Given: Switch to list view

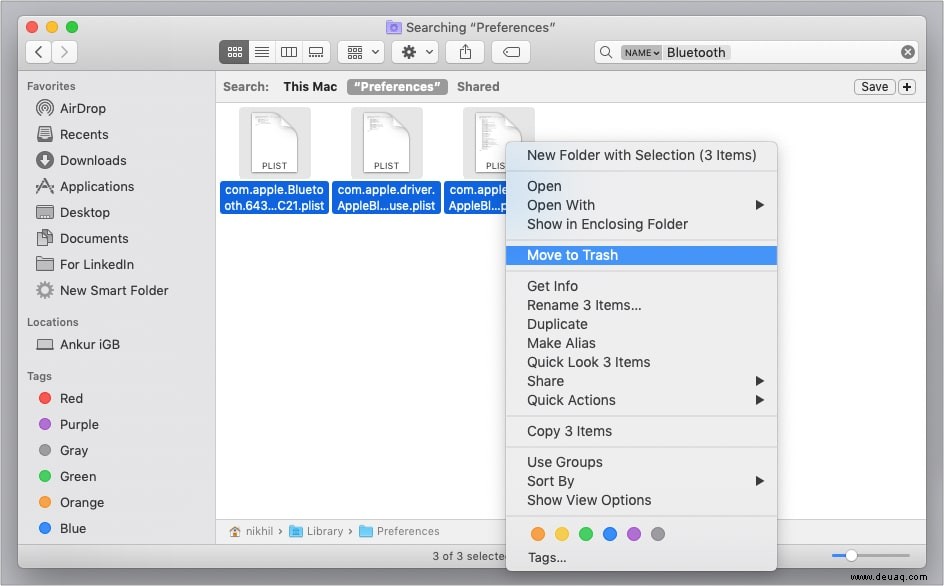Looking at the screenshot, I should point(262,52).
